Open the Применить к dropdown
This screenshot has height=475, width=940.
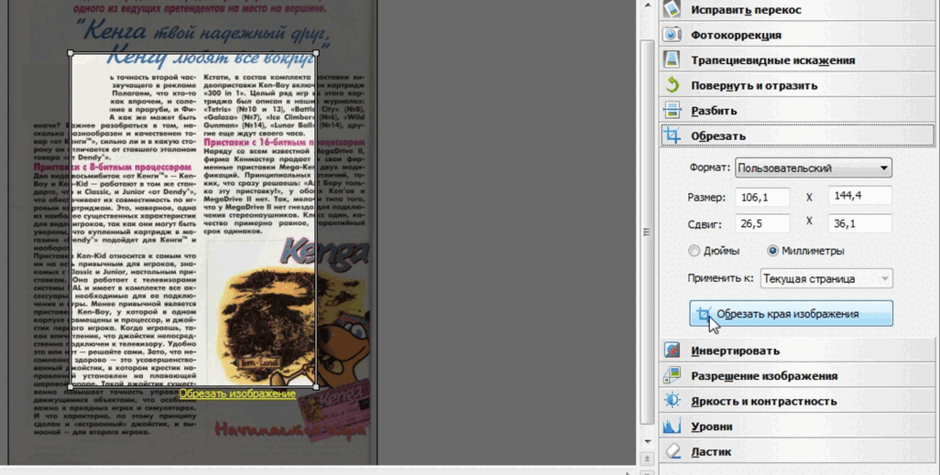click(x=826, y=278)
